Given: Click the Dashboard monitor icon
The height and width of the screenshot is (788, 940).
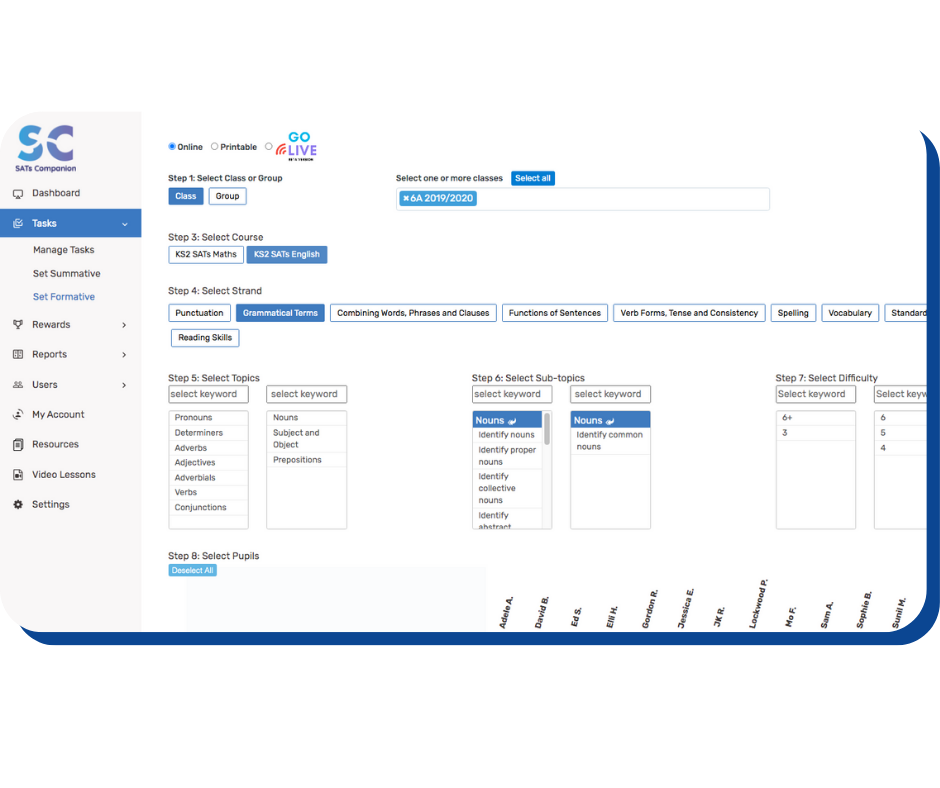Looking at the screenshot, I should [x=18, y=193].
